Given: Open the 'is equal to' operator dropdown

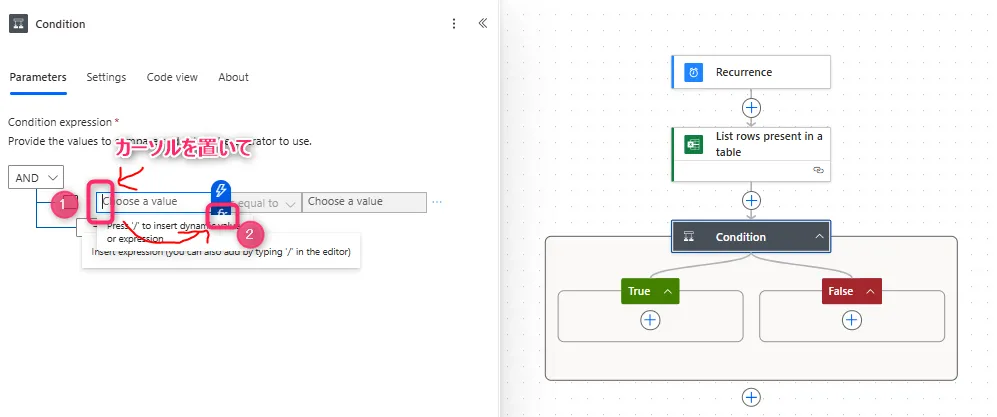Looking at the screenshot, I should tap(270, 202).
